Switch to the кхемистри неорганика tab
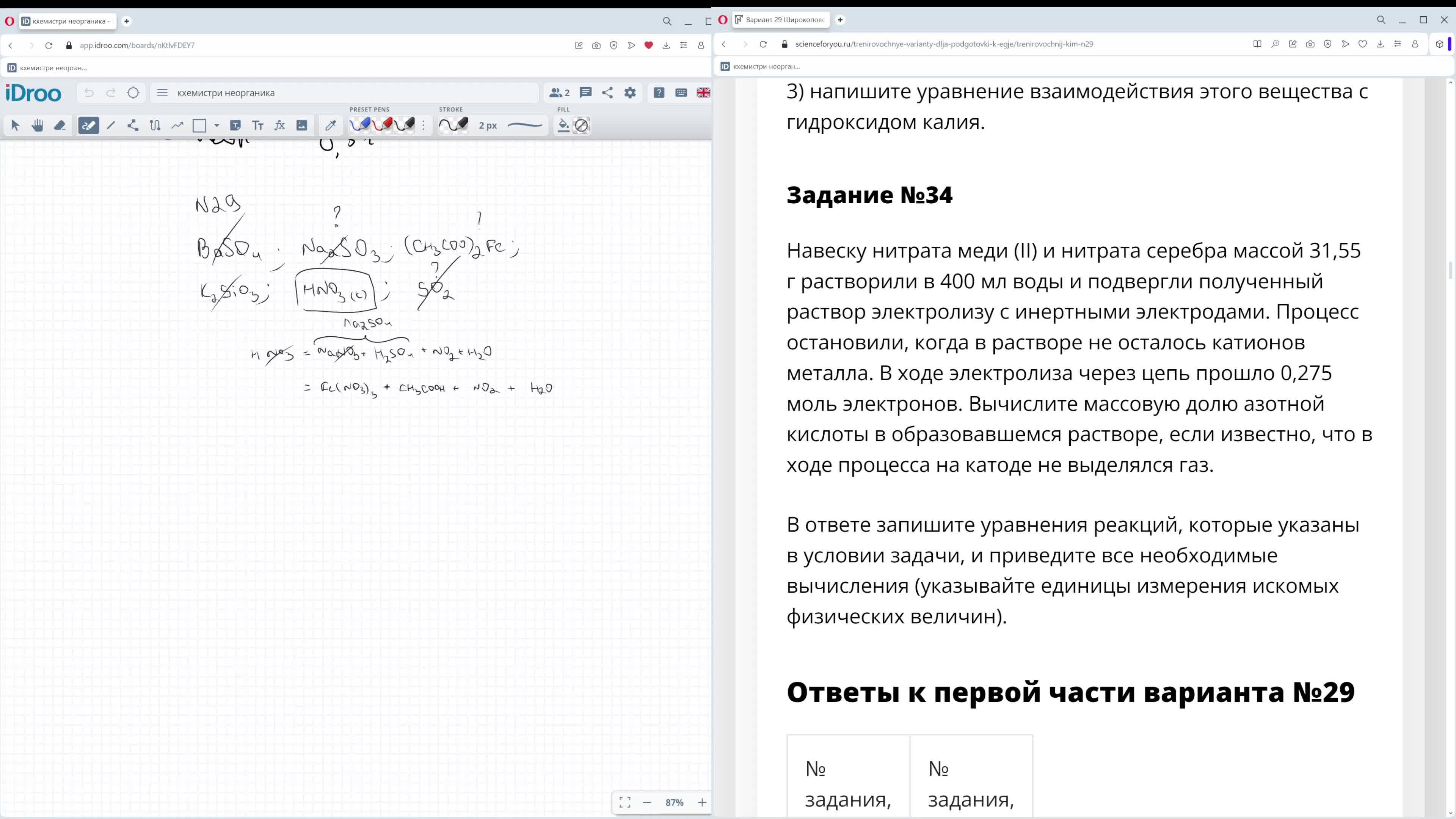Viewport: 1456px width, 819px height. 68,21
